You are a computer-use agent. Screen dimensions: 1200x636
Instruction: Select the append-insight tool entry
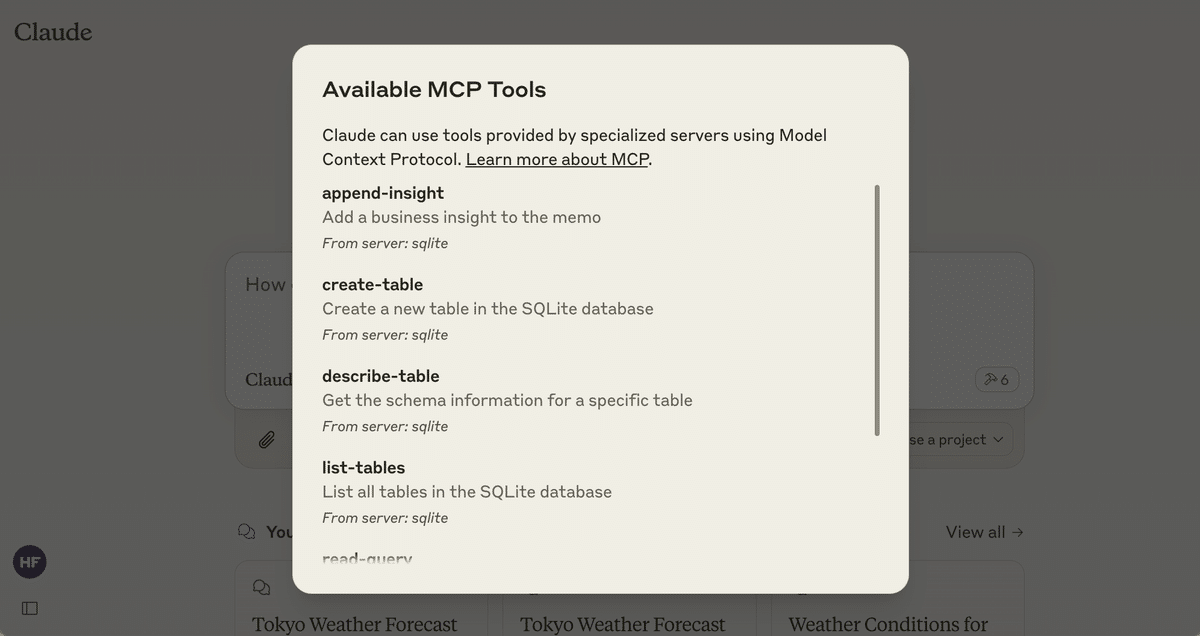coord(383,193)
